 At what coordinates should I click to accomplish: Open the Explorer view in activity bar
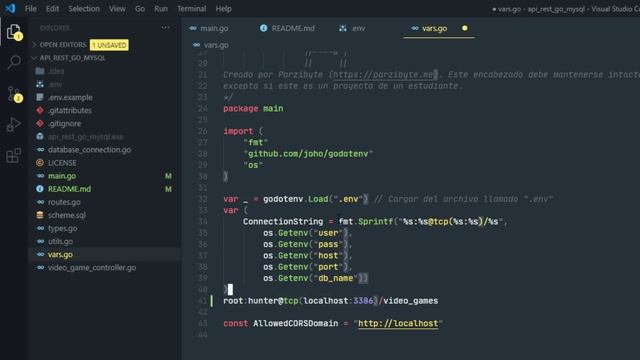click(13, 32)
